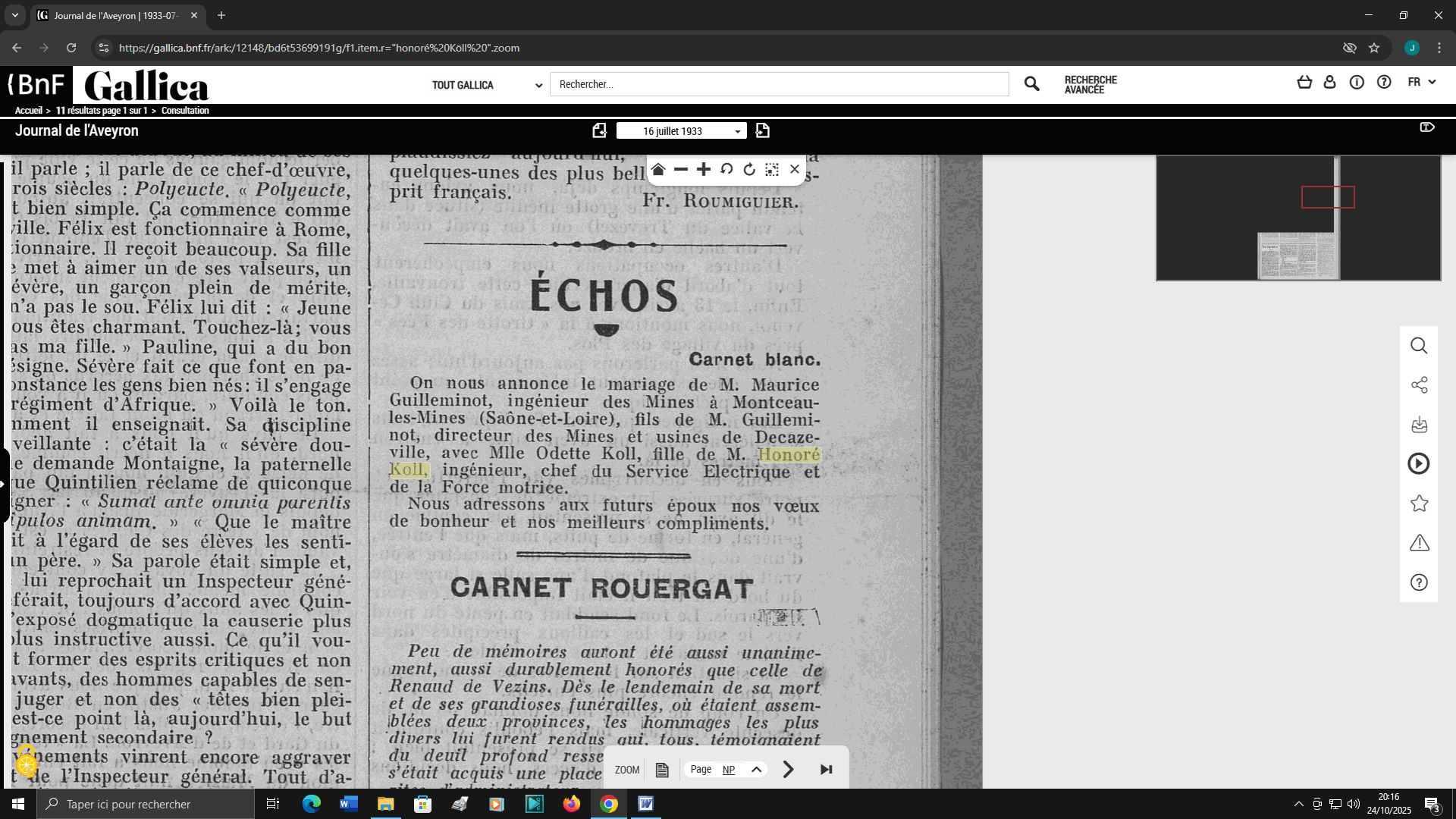Click the share icon in right sidebar
The height and width of the screenshot is (819, 1456).
1419,385
